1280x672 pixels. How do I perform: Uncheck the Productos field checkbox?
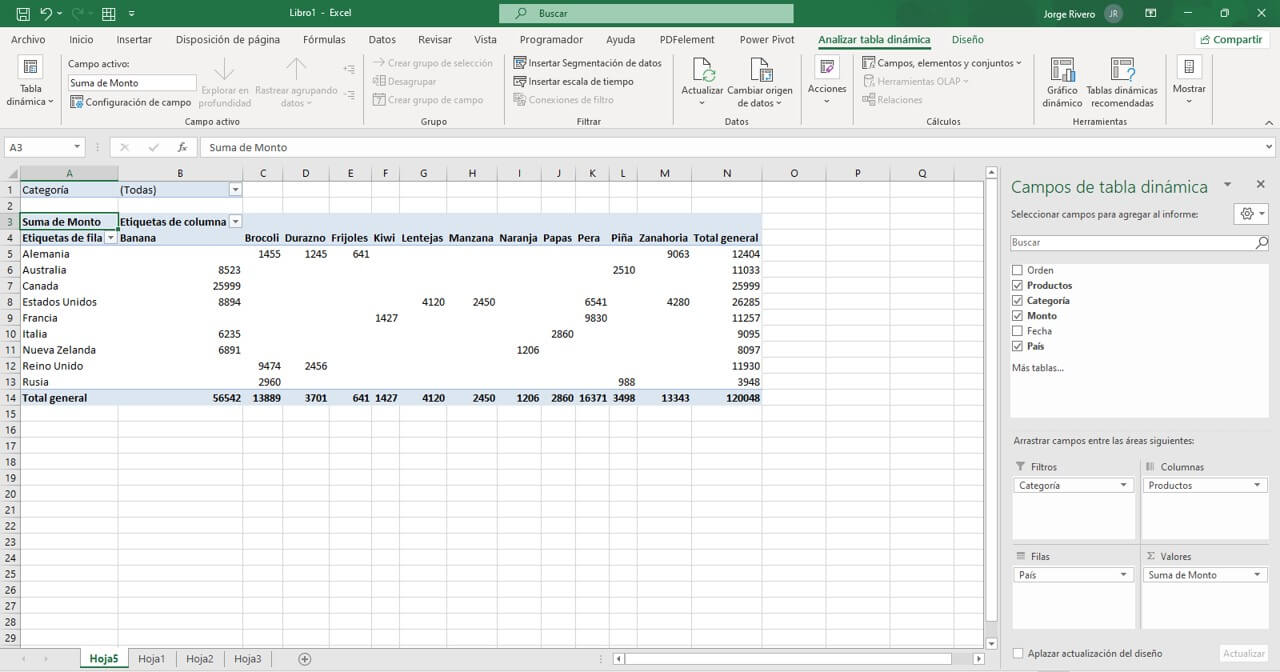1020,285
